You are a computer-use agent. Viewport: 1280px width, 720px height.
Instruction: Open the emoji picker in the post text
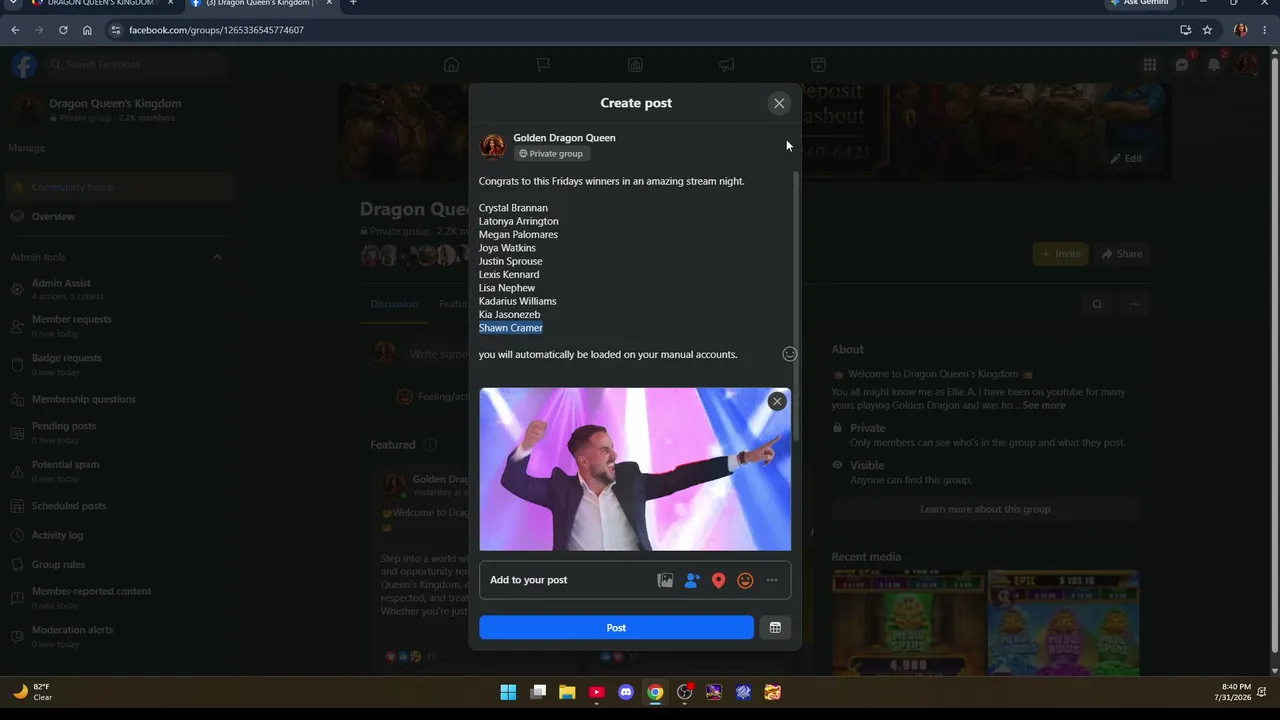789,354
